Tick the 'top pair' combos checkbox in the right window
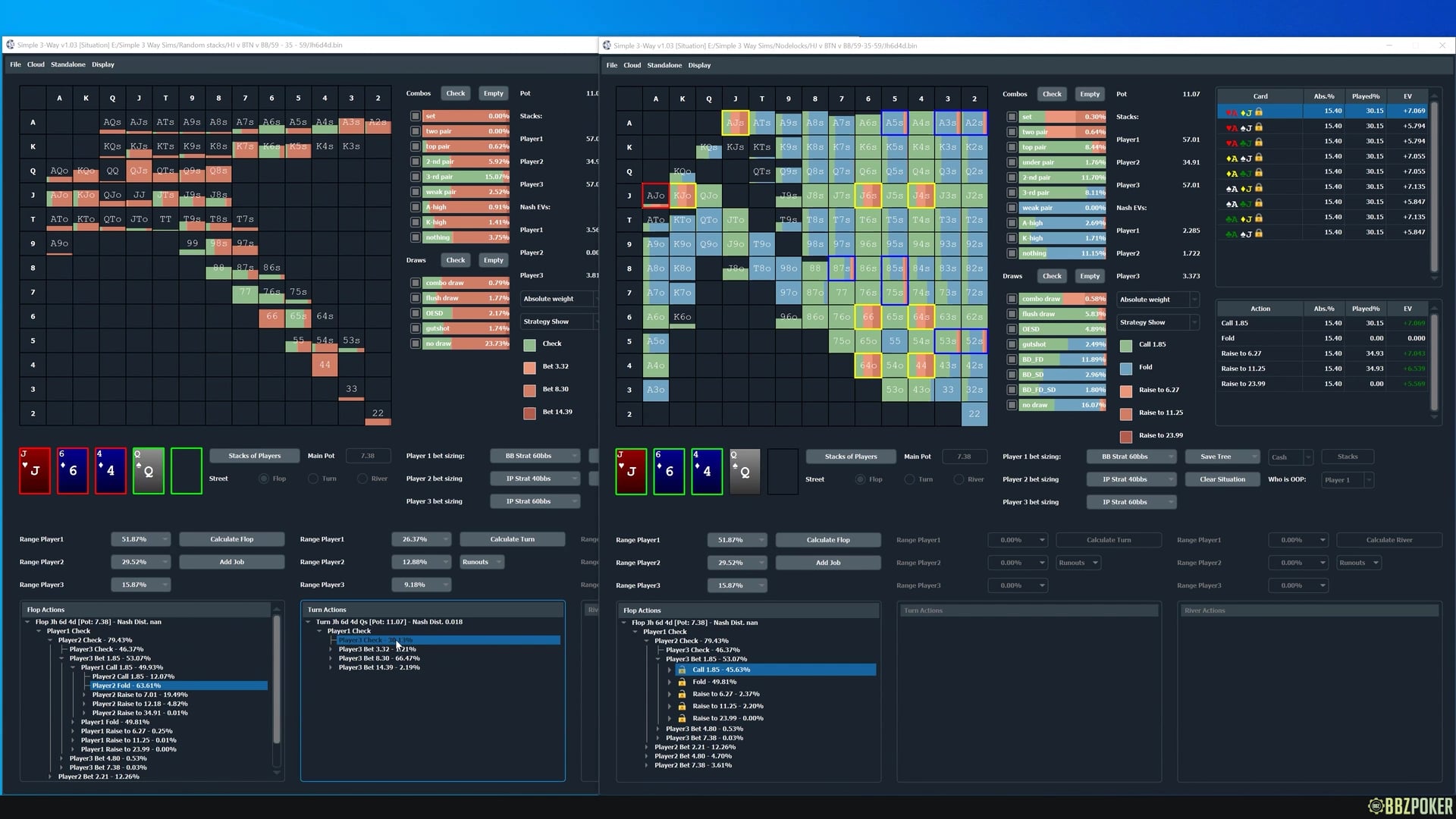Screen dimensions: 1456x819 point(1012,147)
